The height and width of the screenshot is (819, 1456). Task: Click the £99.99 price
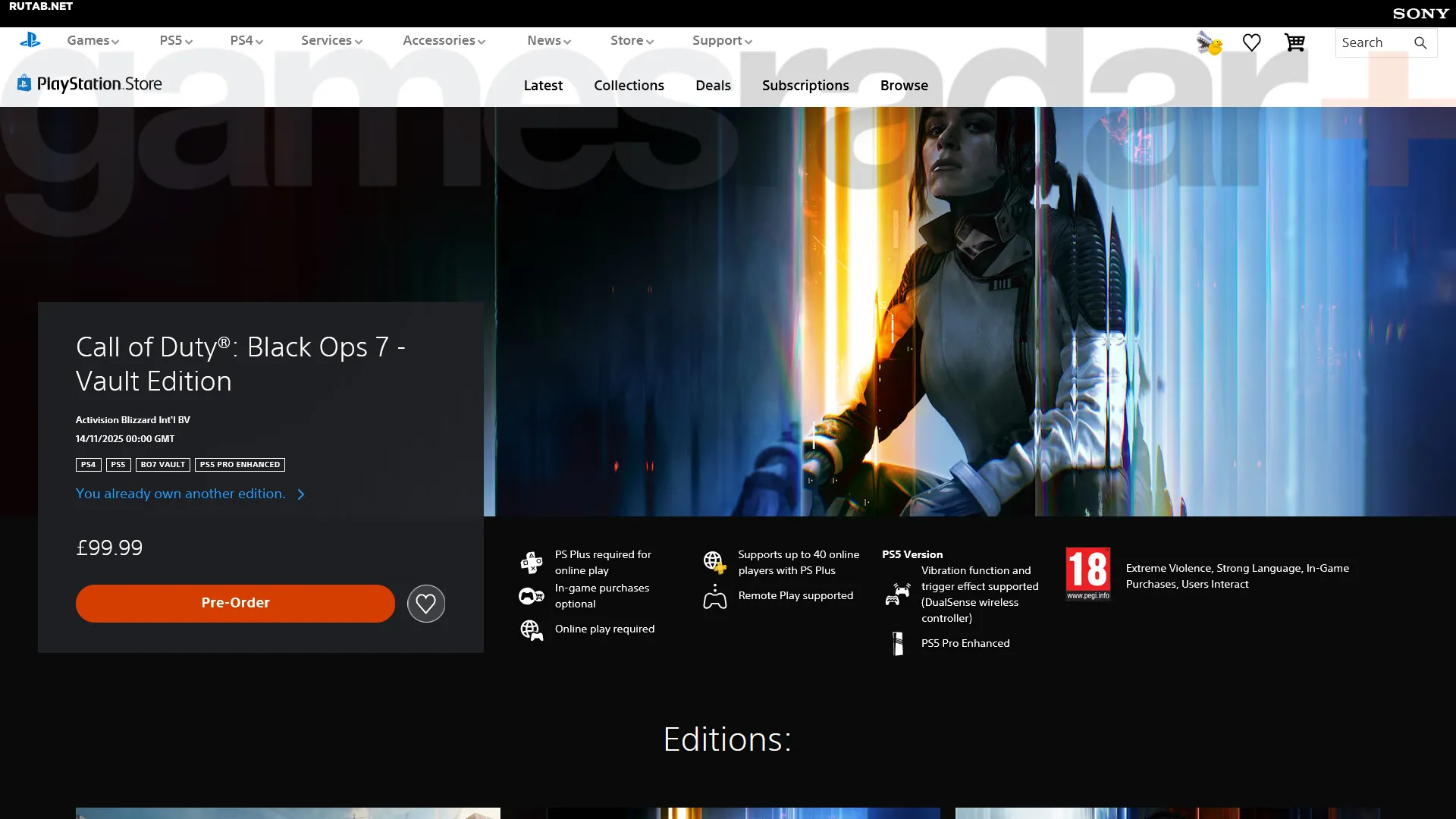(109, 548)
